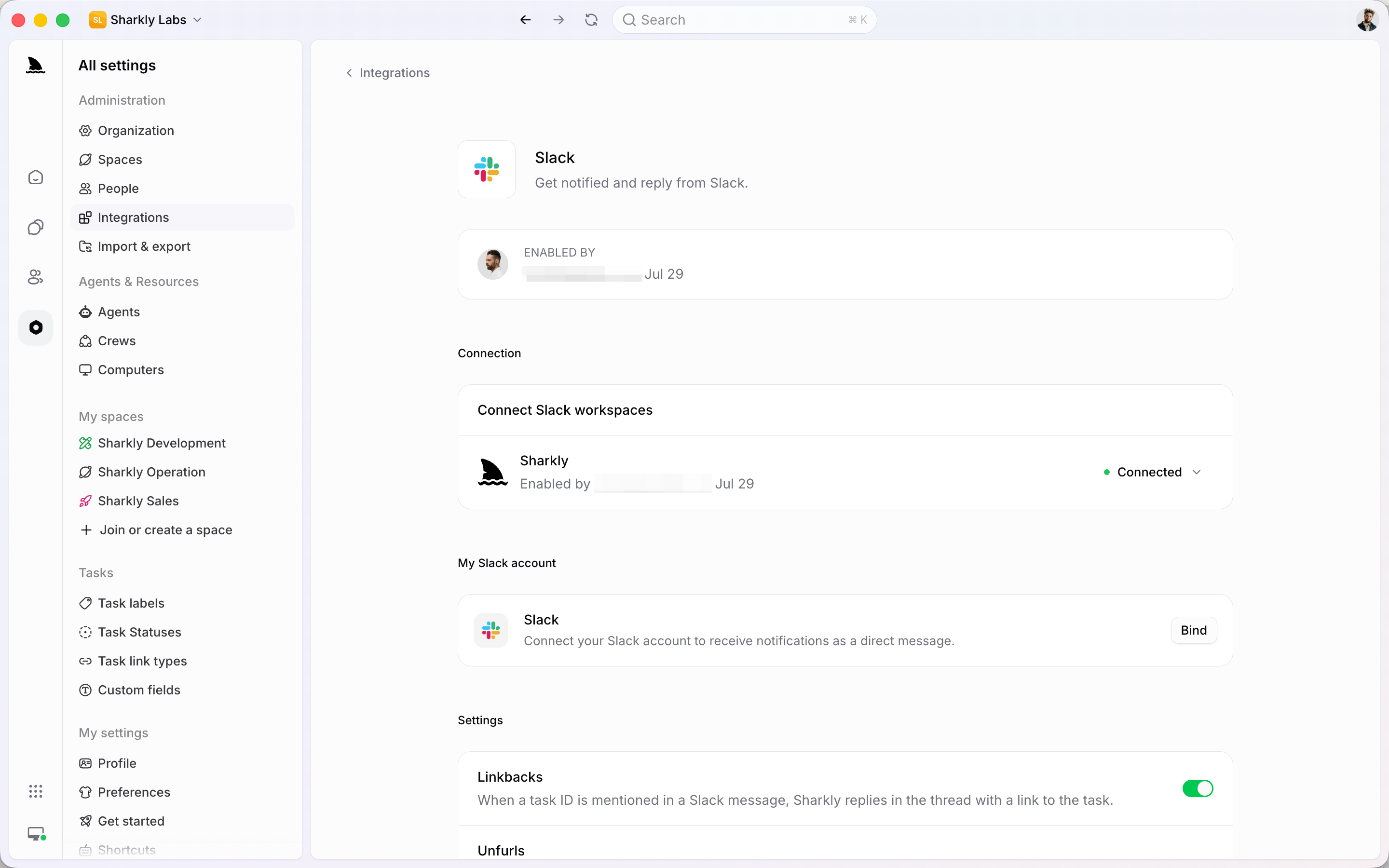Open the chat bubbles icon in left rail
This screenshot has width=1389, height=868.
point(36,227)
